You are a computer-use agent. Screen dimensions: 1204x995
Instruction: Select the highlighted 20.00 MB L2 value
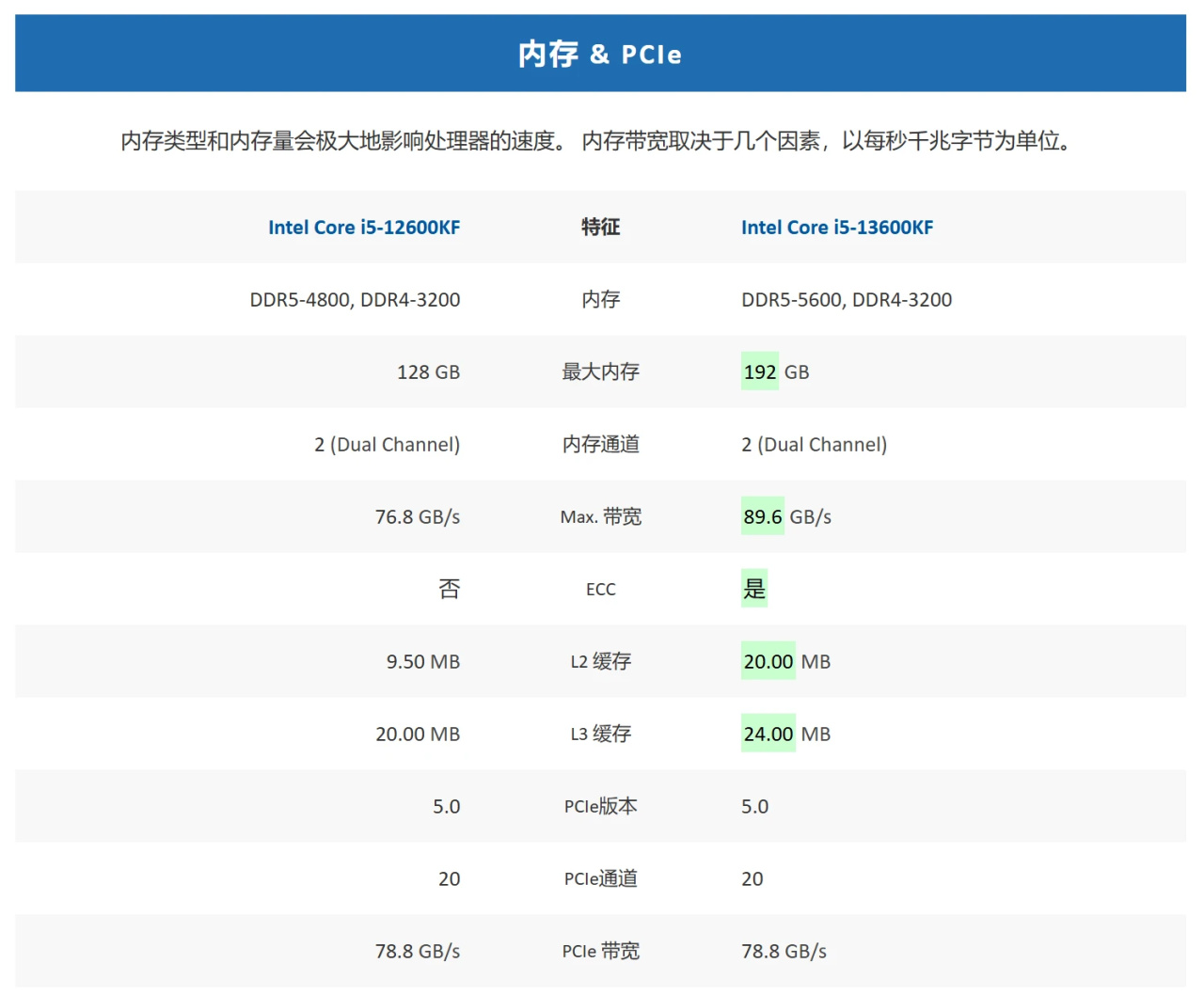click(768, 662)
